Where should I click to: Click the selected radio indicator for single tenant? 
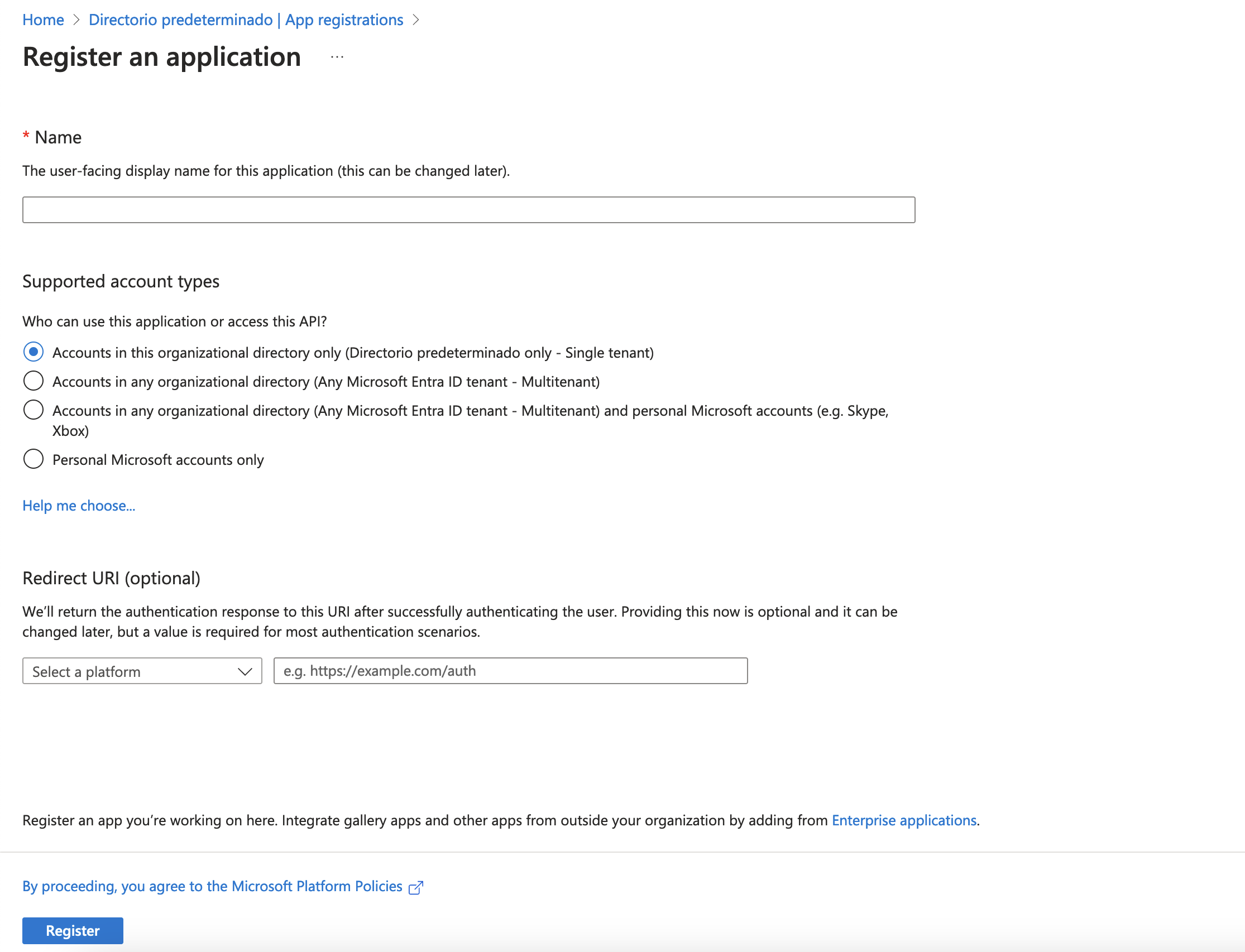point(33,352)
